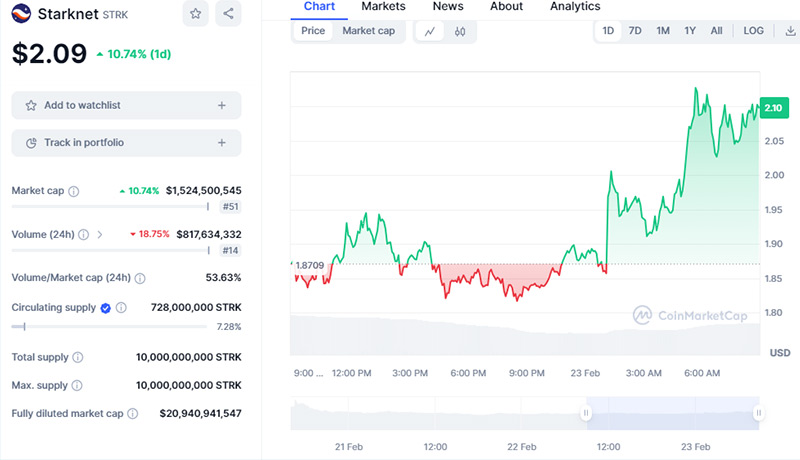Select the 7D time range
Viewport: 800px width, 460px height.
coord(635,31)
